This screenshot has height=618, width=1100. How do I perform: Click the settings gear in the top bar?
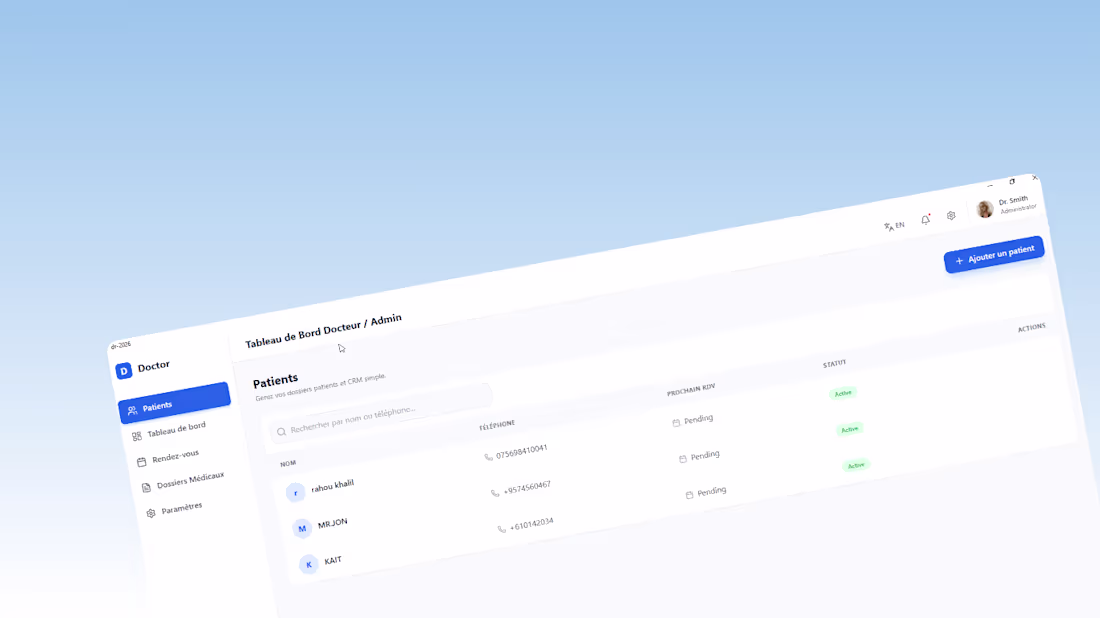(x=951, y=215)
